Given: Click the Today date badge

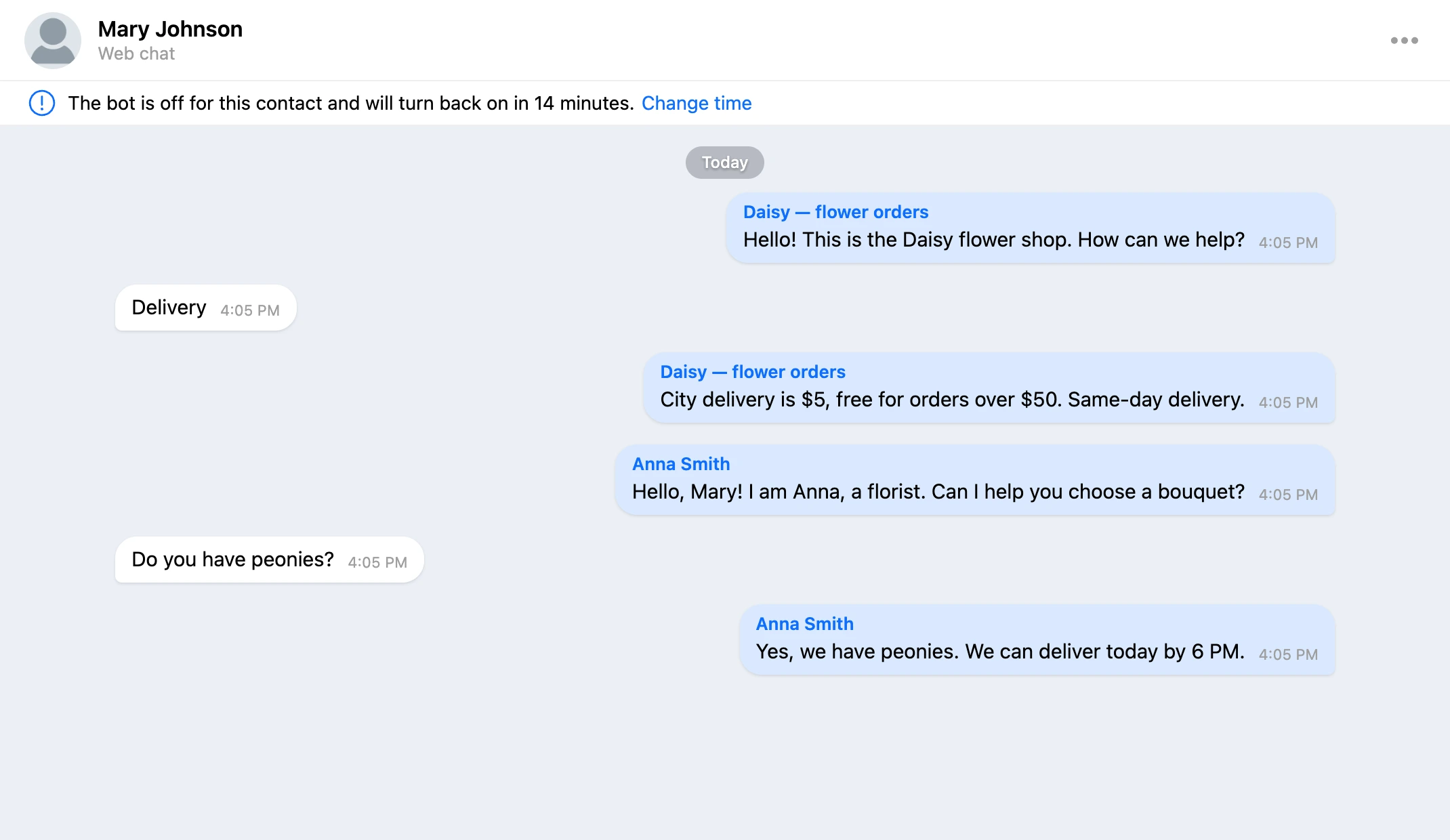Looking at the screenshot, I should [724, 163].
